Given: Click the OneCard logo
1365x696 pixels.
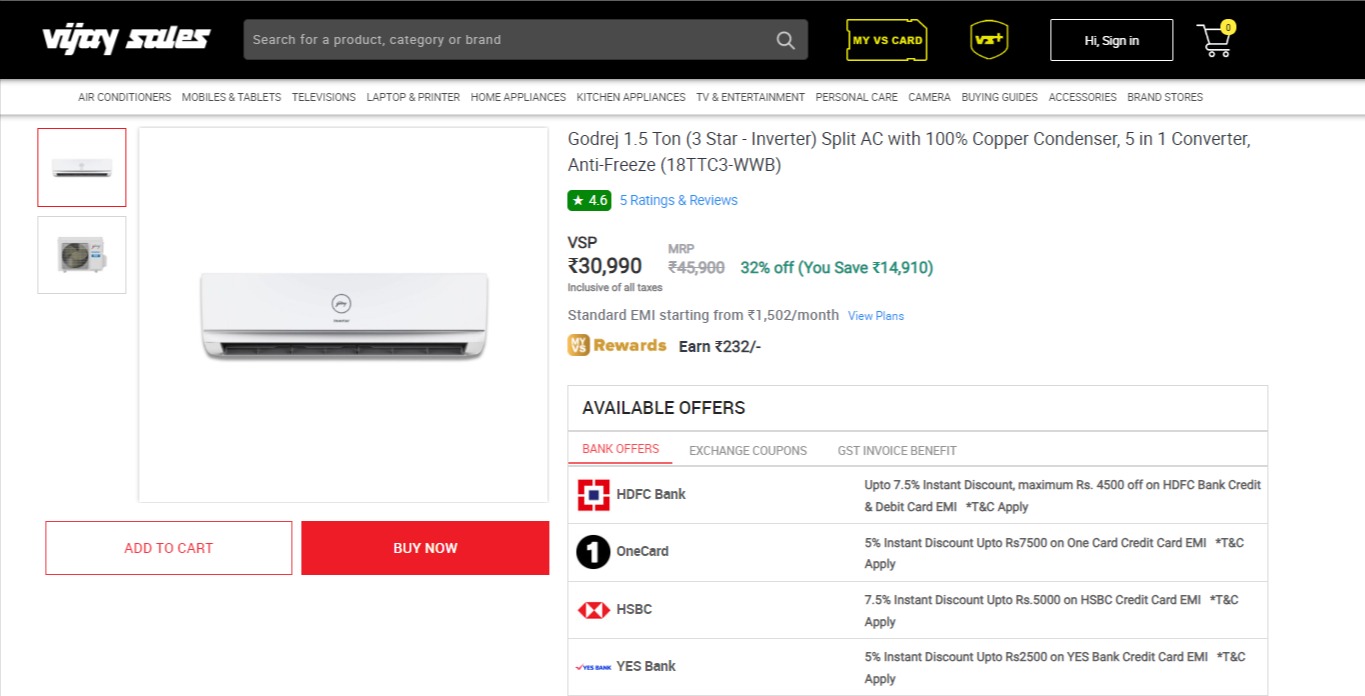Looking at the screenshot, I should coord(593,551).
